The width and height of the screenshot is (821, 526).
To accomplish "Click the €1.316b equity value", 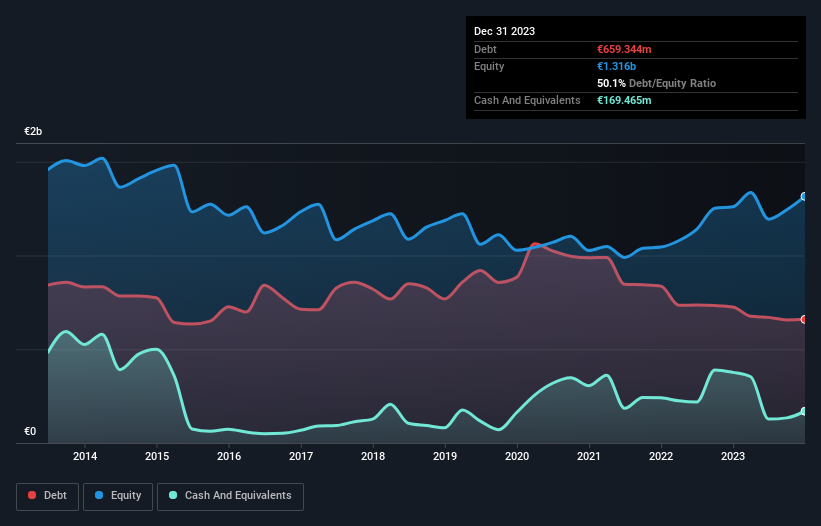I will point(616,66).
